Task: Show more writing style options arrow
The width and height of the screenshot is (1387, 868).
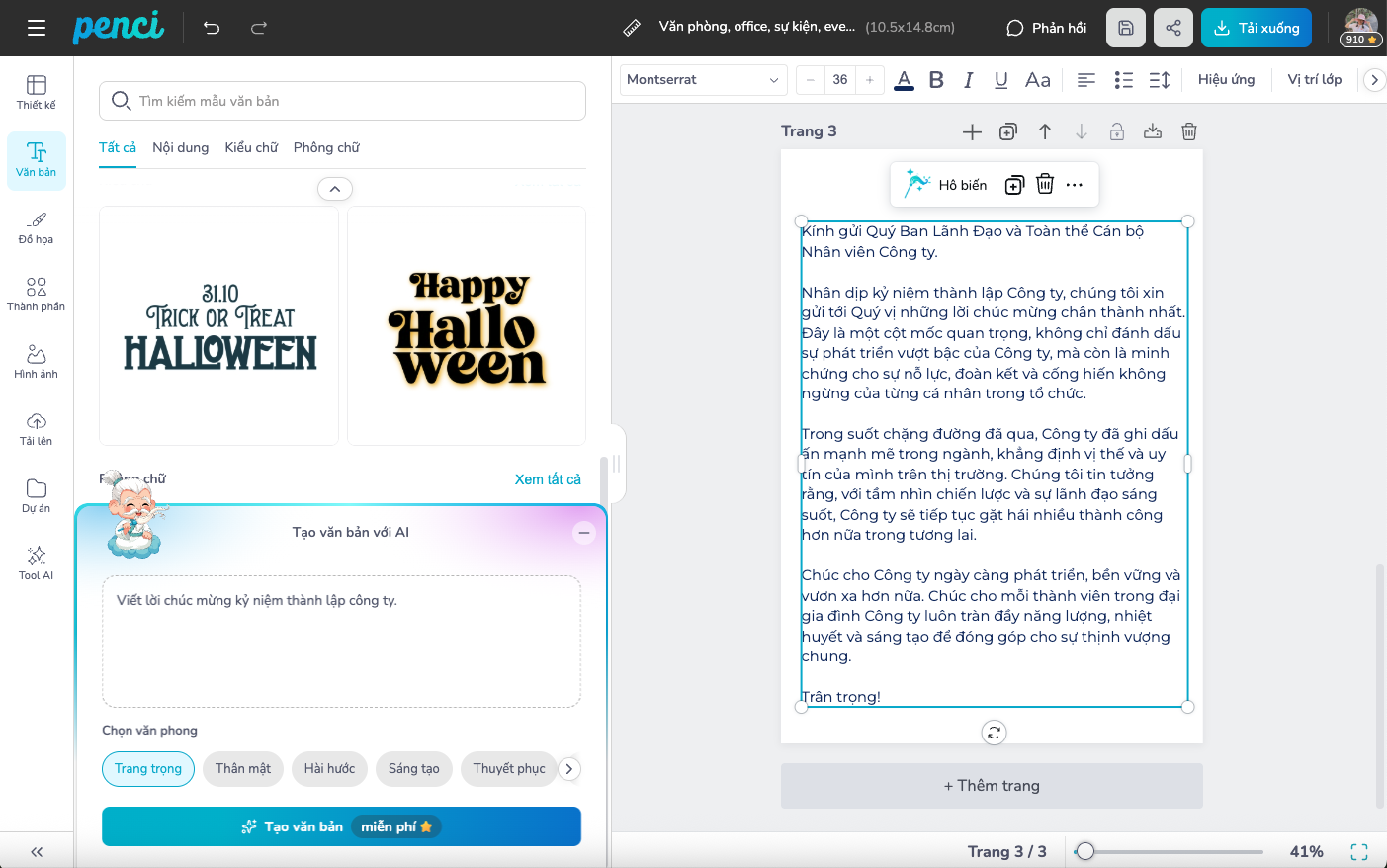Action: point(569,769)
